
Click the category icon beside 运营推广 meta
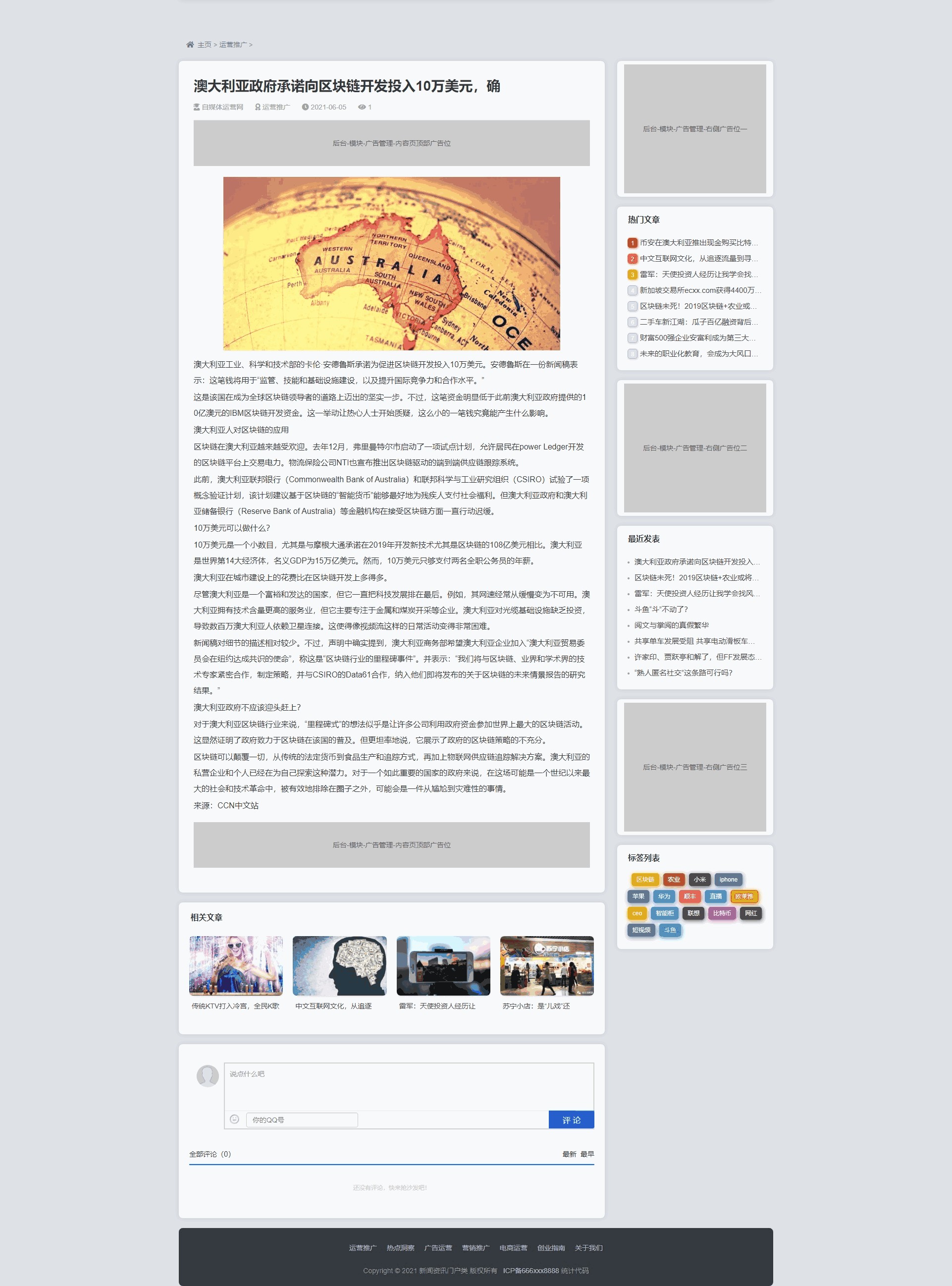[258, 107]
